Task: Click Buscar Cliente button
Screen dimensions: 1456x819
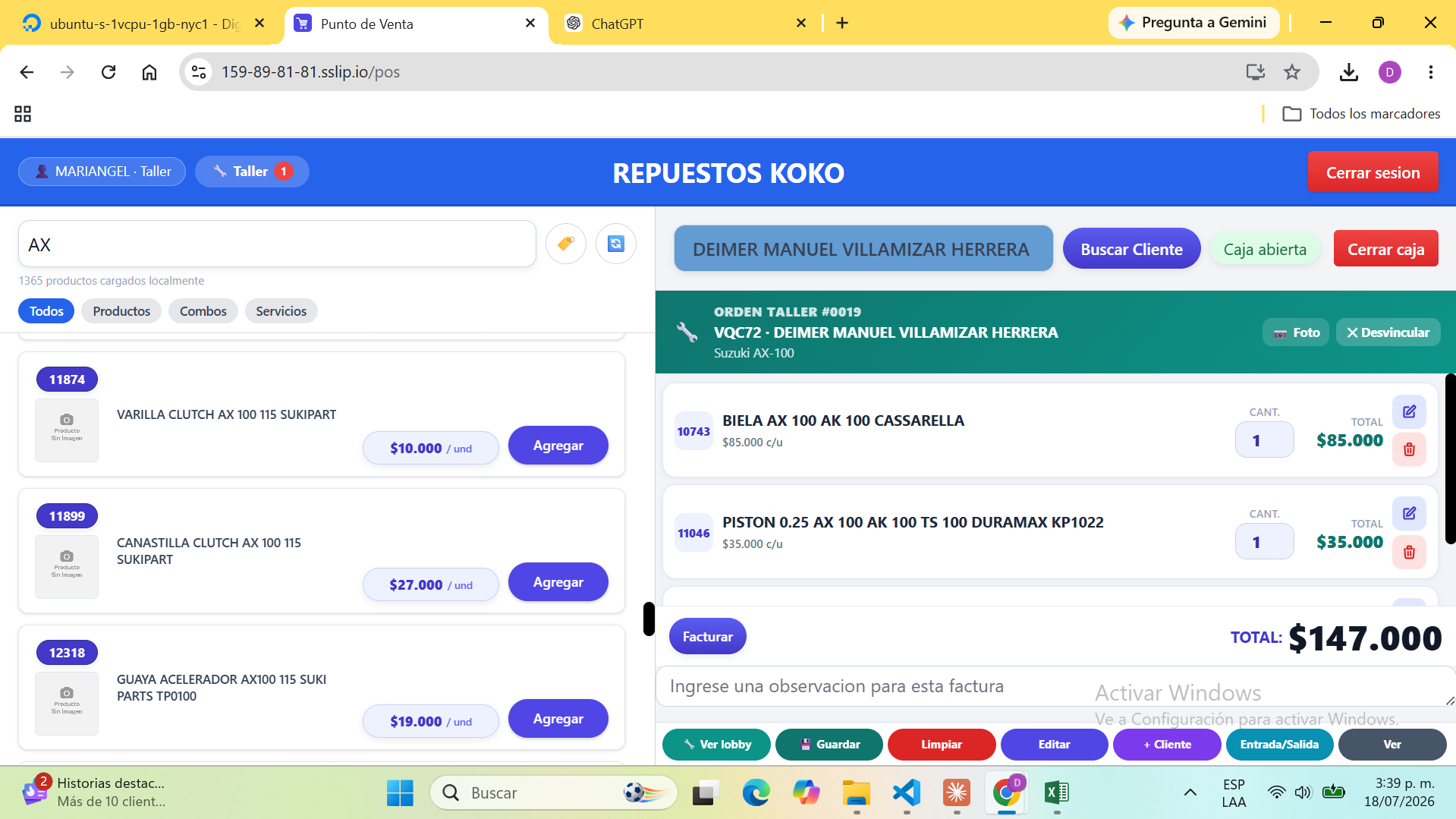Action: click(x=1131, y=249)
